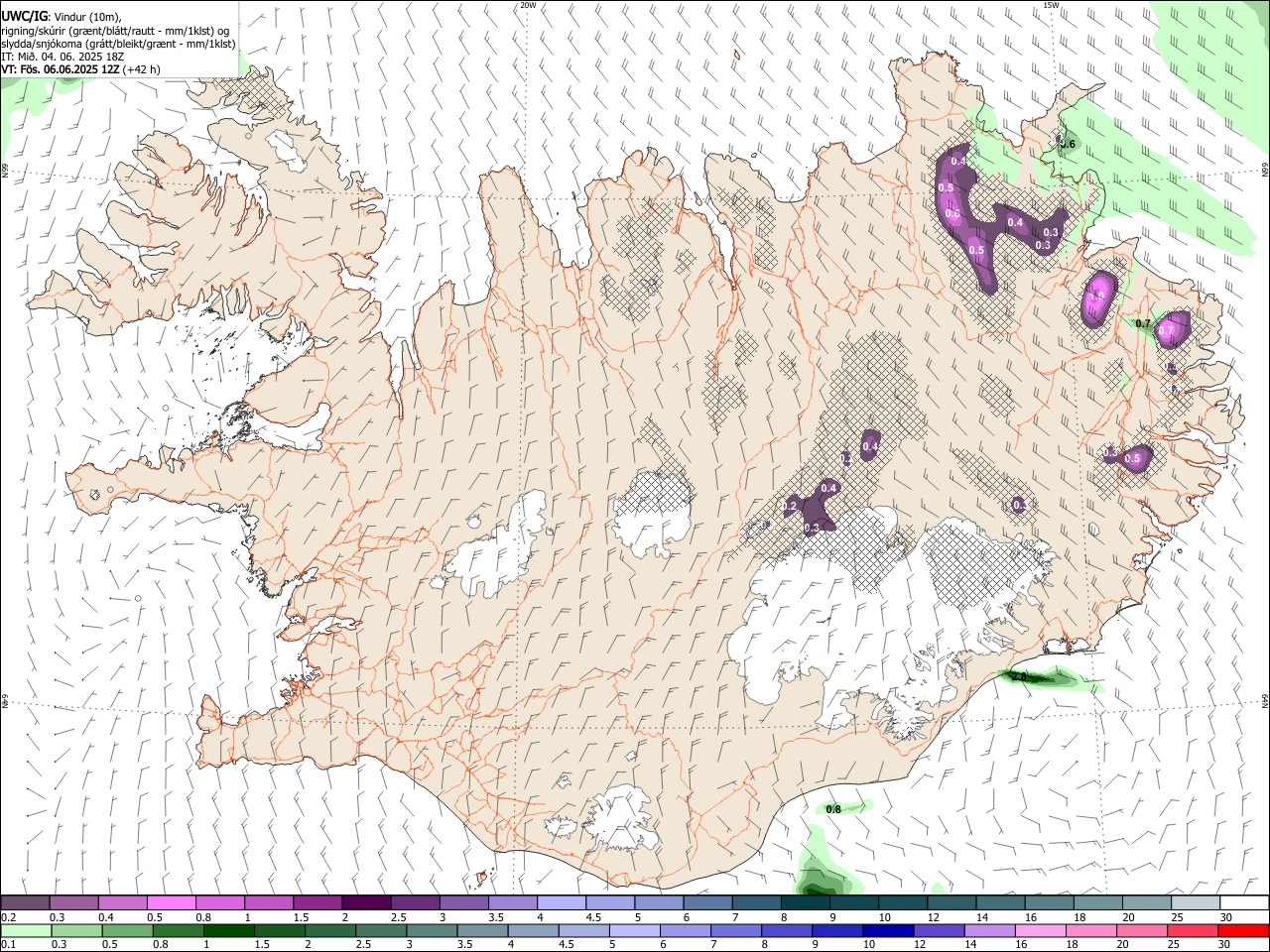
Task: Select the palest green lower swatch above 0.1
Action: click(x=25, y=930)
